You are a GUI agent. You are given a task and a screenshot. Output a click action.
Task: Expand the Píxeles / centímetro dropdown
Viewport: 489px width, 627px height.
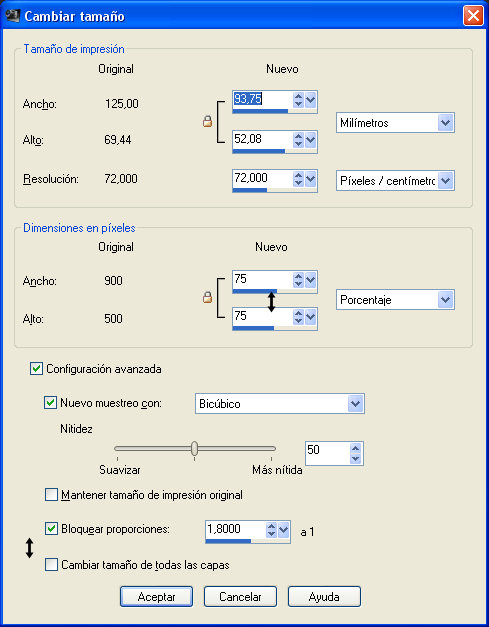(x=395, y=181)
